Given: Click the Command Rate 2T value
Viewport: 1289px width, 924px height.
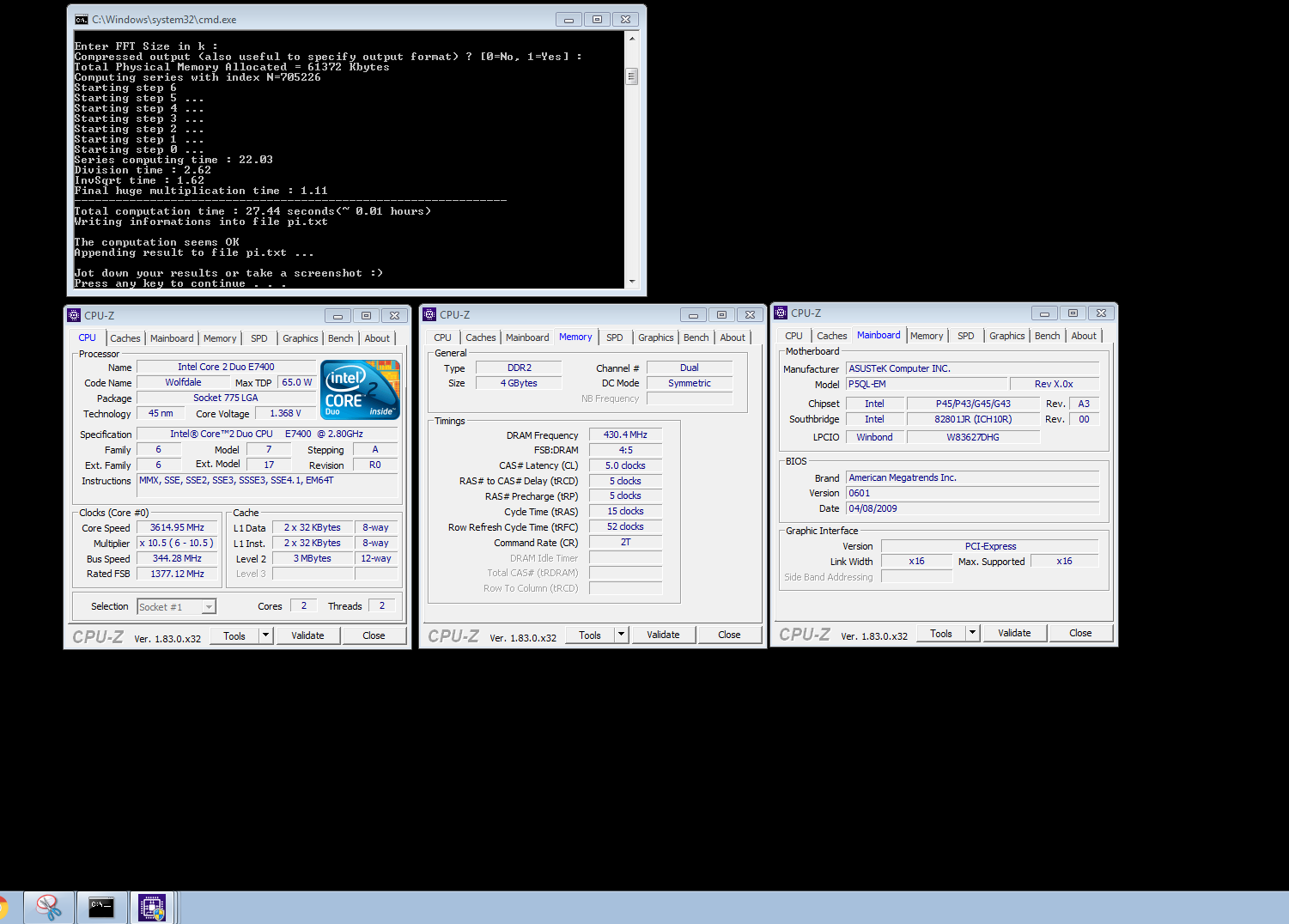Looking at the screenshot, I should pos(625,543).
